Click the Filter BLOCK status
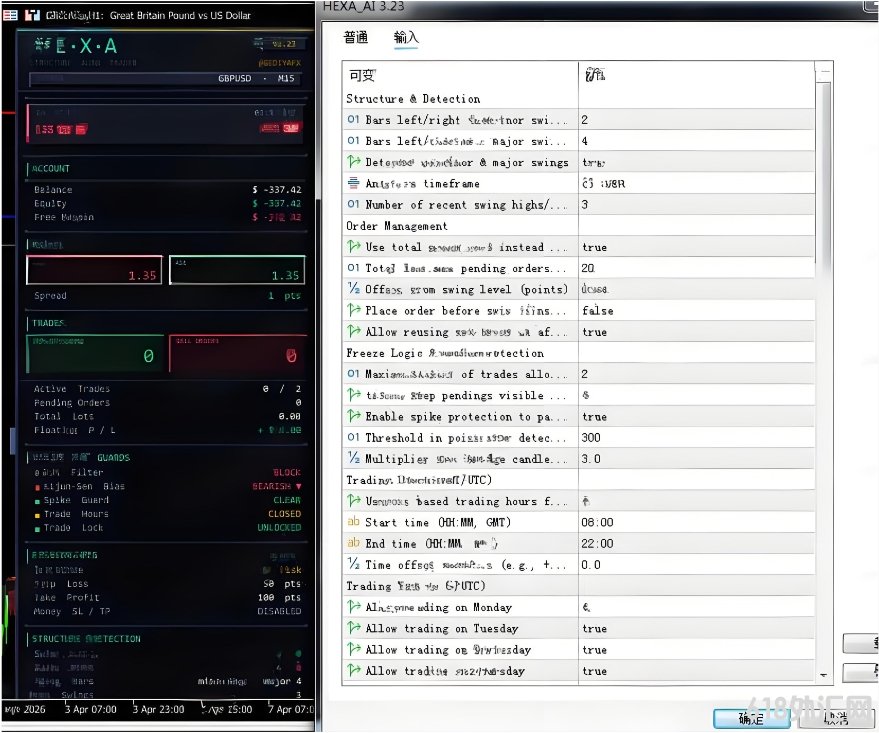Screen dimensions: 879x733 point(287,472)
